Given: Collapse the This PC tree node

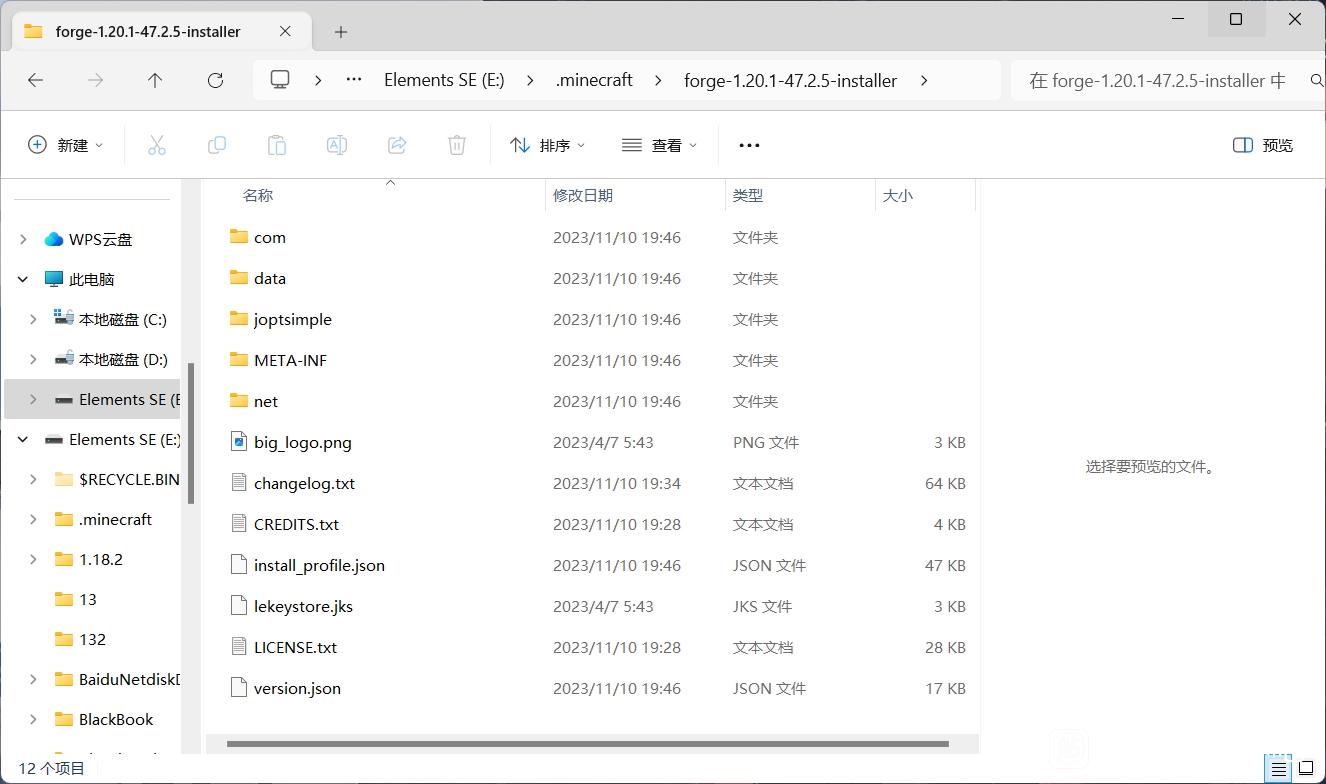Looking at the screenshot, I should point(23,279).
